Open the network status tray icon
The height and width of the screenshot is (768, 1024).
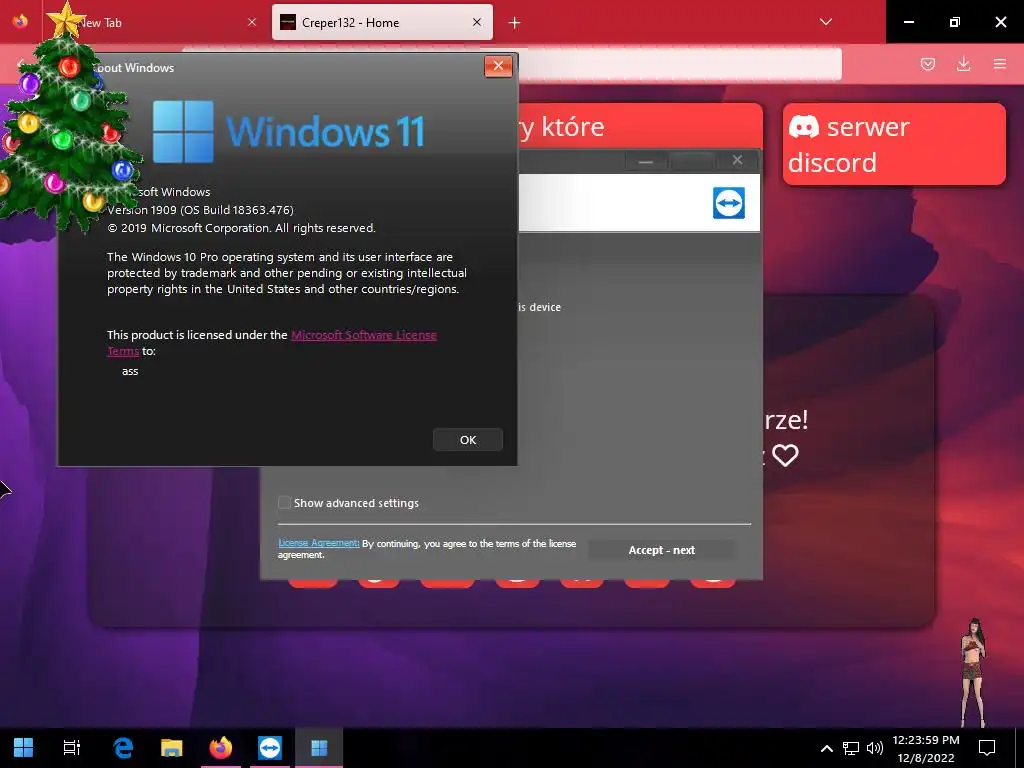(850, 748)
